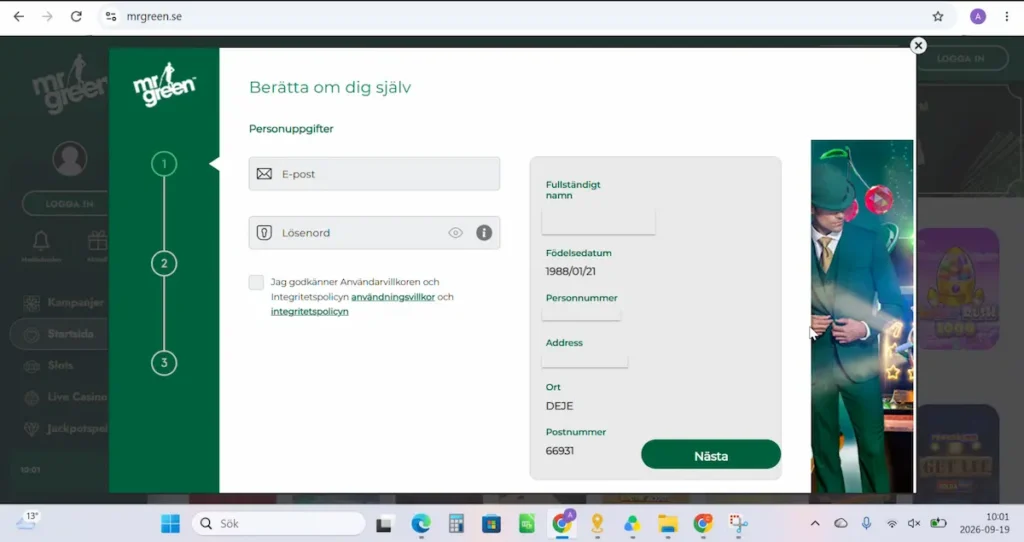Open File Explorer from taskbar
Screen dimensions: 1024x542
click(x=667, y=524)
